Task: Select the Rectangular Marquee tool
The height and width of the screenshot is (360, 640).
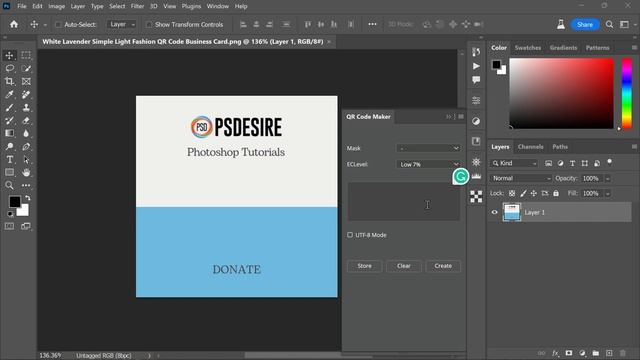Action: click(26, 55)
